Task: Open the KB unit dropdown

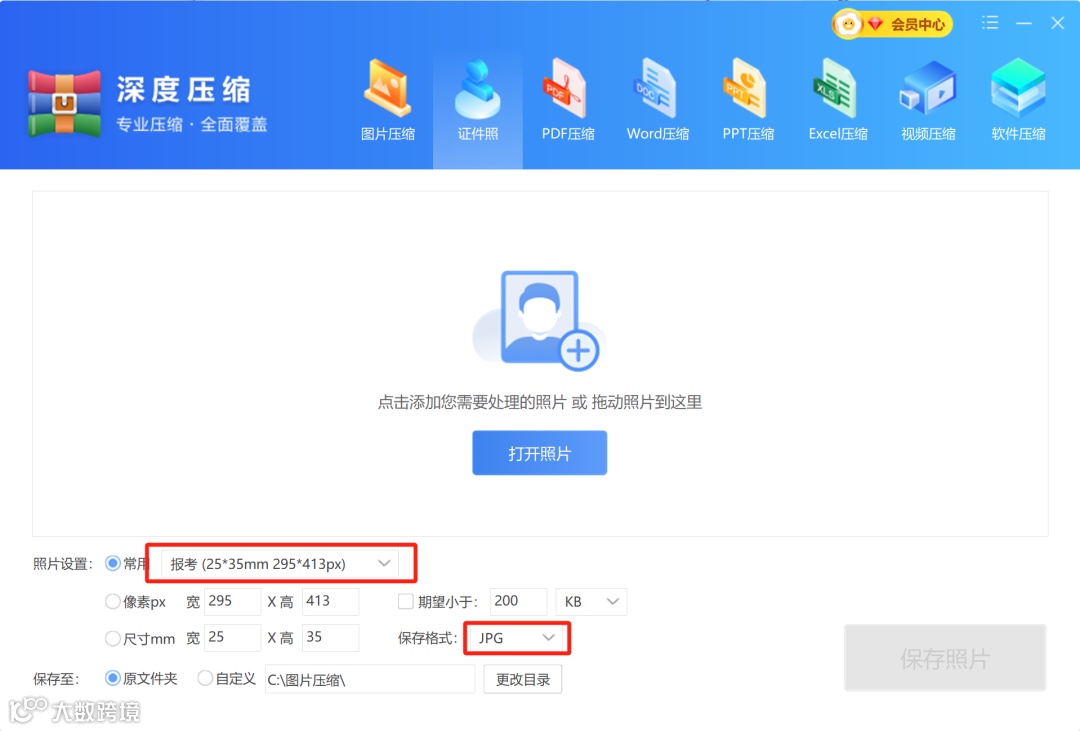Action: 591,601
